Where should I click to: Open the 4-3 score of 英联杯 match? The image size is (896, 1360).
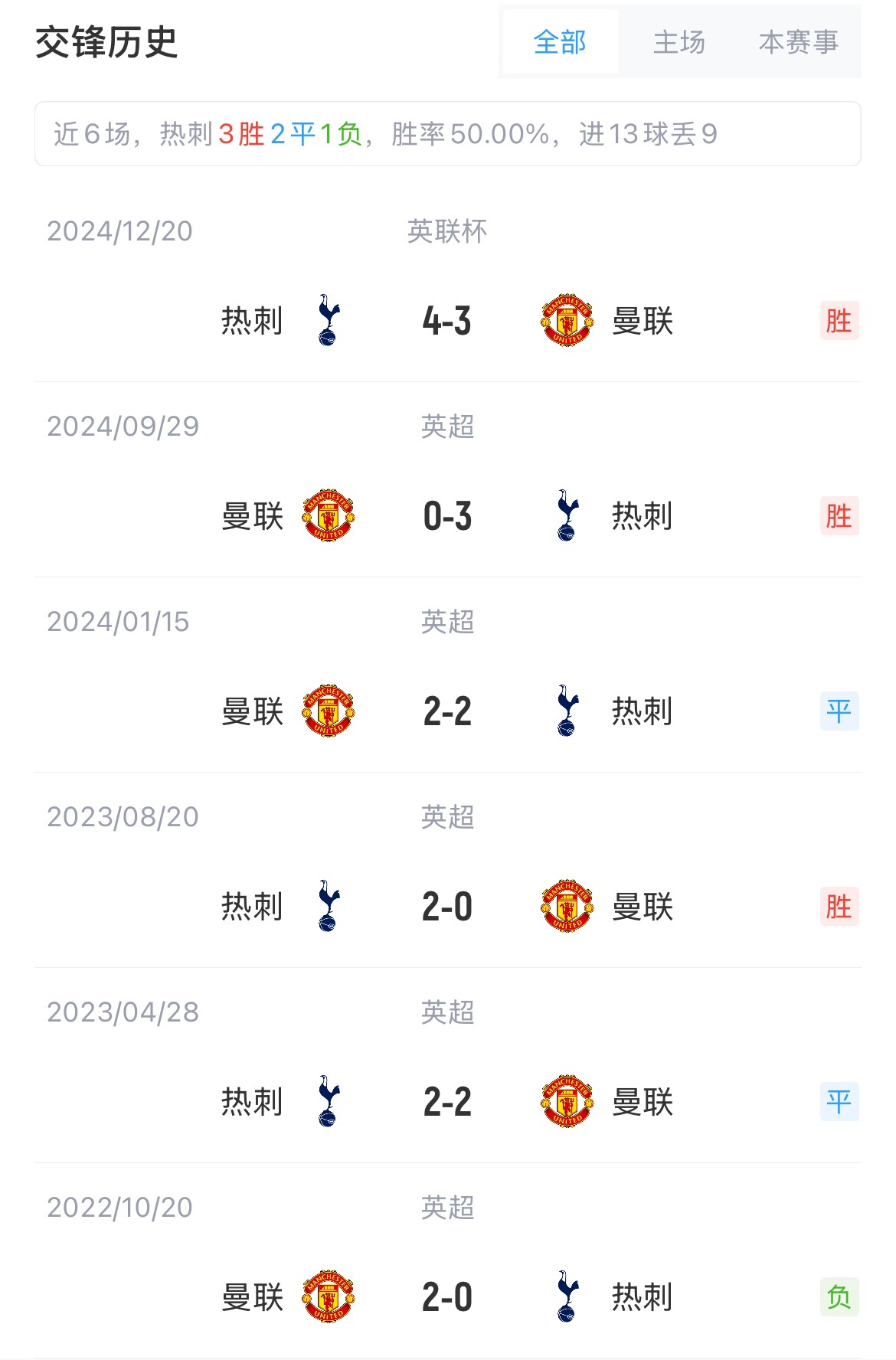pyautogui.click(x=447, y=321)
